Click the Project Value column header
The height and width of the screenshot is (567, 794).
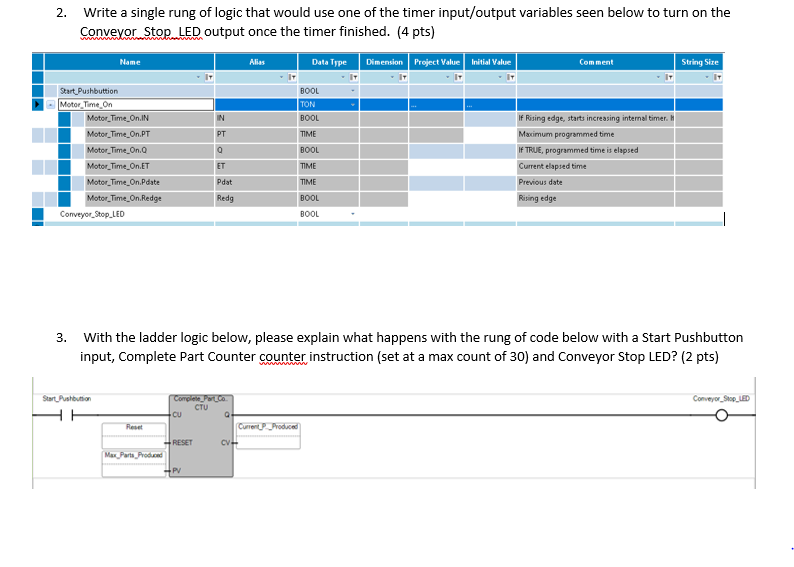tap(436, 62)
